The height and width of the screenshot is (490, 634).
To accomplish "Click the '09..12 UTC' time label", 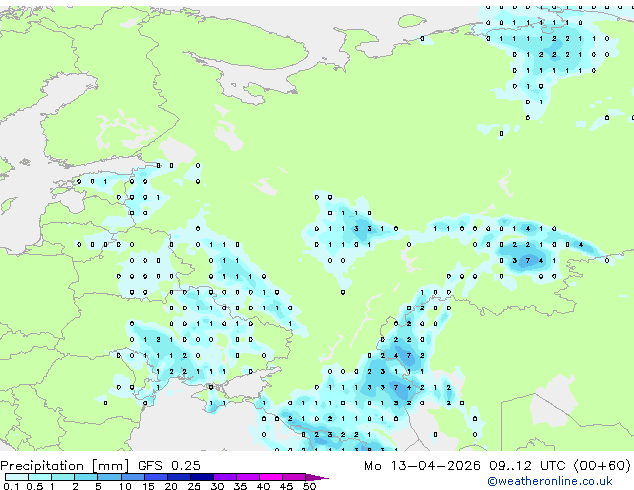I will click(527, 466).
